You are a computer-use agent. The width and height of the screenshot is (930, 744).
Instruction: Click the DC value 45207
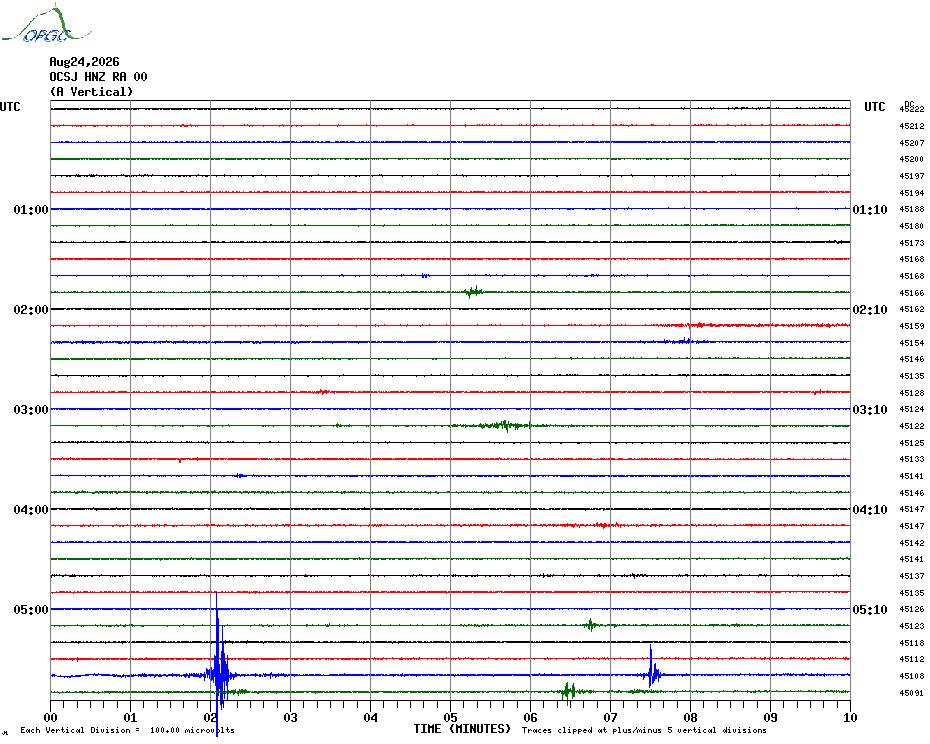click(912, 143)
